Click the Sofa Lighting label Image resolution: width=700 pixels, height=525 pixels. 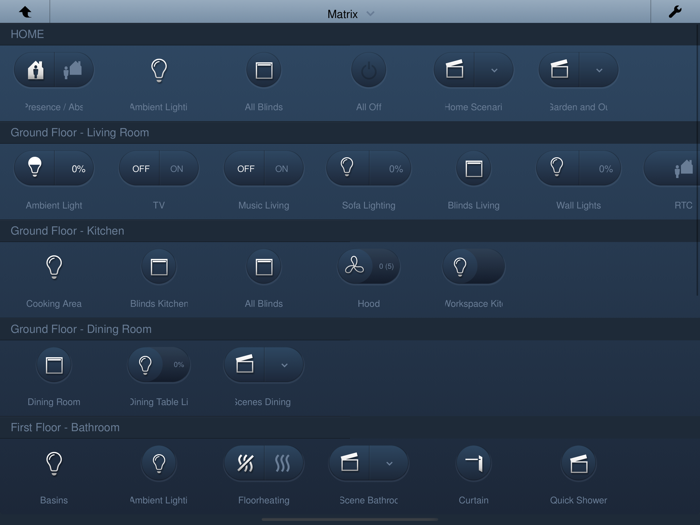[x=369, y=205]
